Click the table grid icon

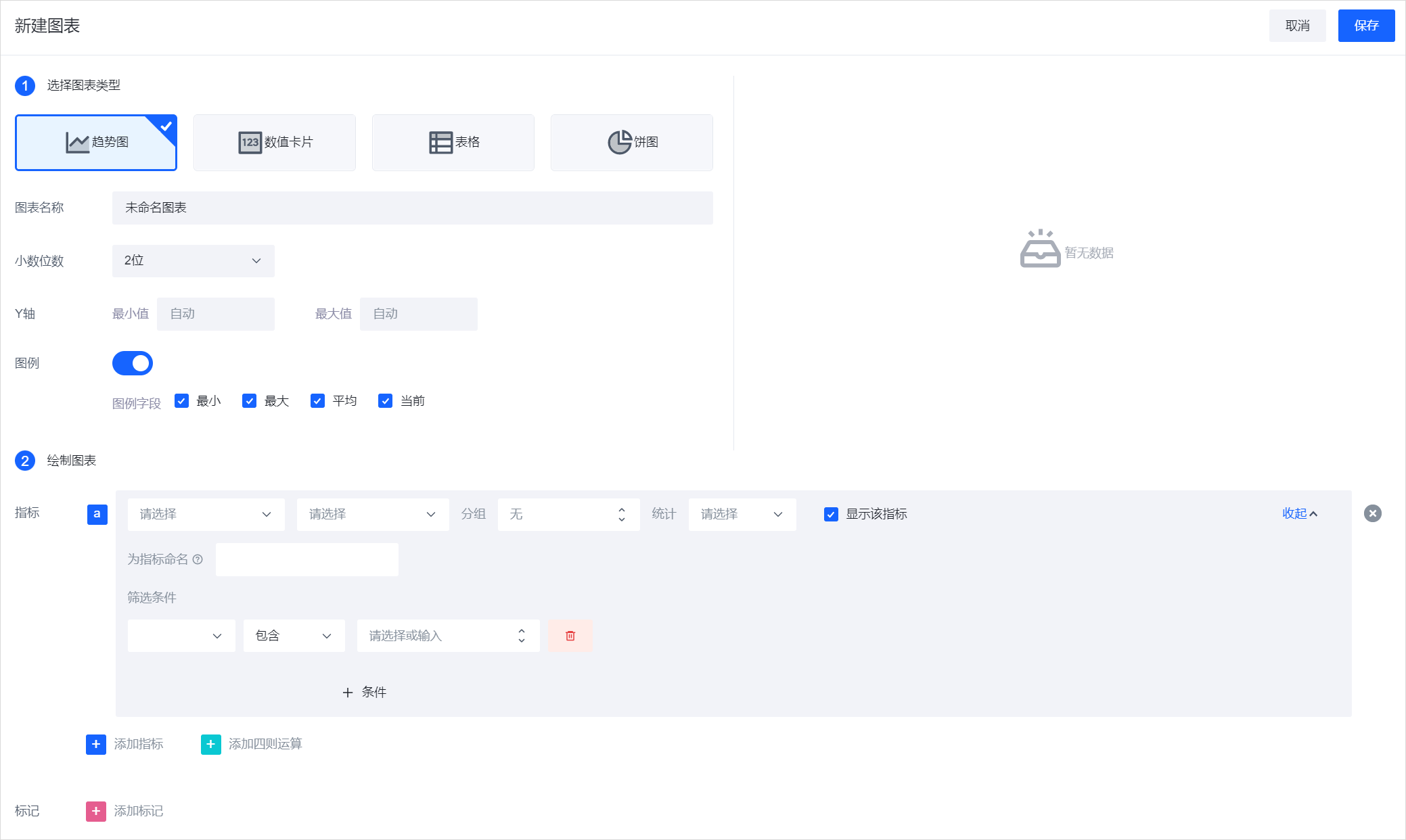(441, 143)
